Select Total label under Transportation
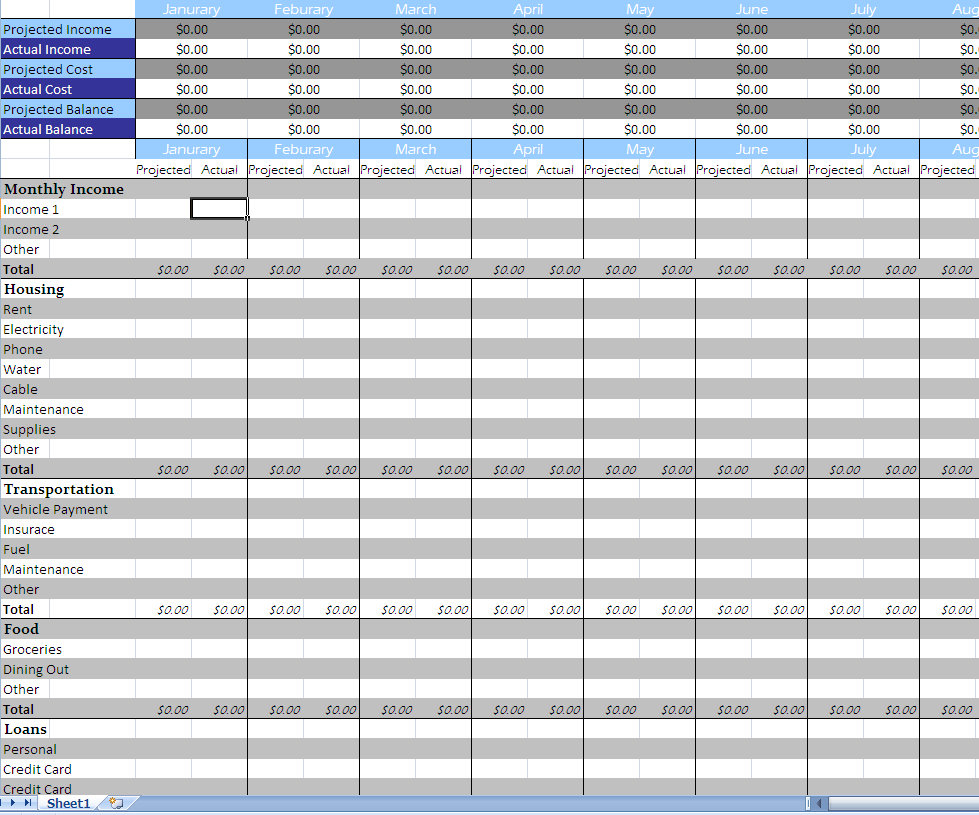 pyautogui.click(x=18, y=609)
